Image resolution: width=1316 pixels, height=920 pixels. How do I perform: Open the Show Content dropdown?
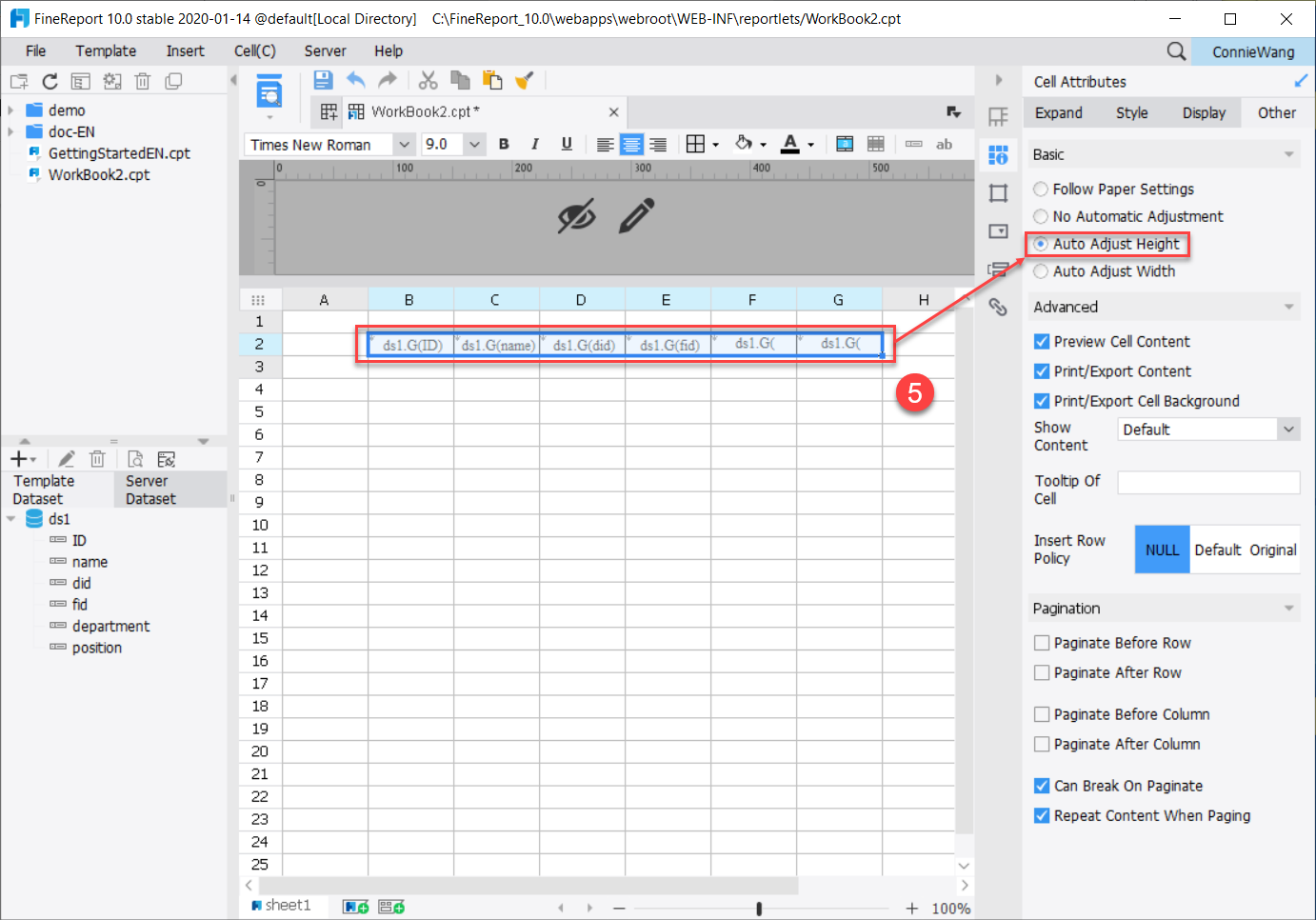click(x=1288, y=430)
